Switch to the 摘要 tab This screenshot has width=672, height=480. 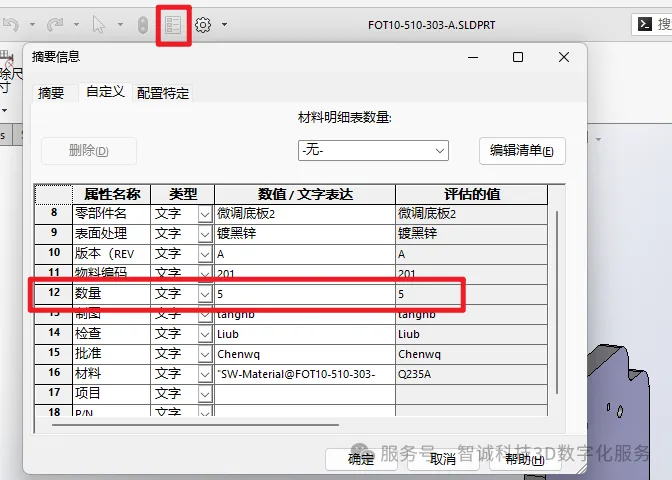51,93
